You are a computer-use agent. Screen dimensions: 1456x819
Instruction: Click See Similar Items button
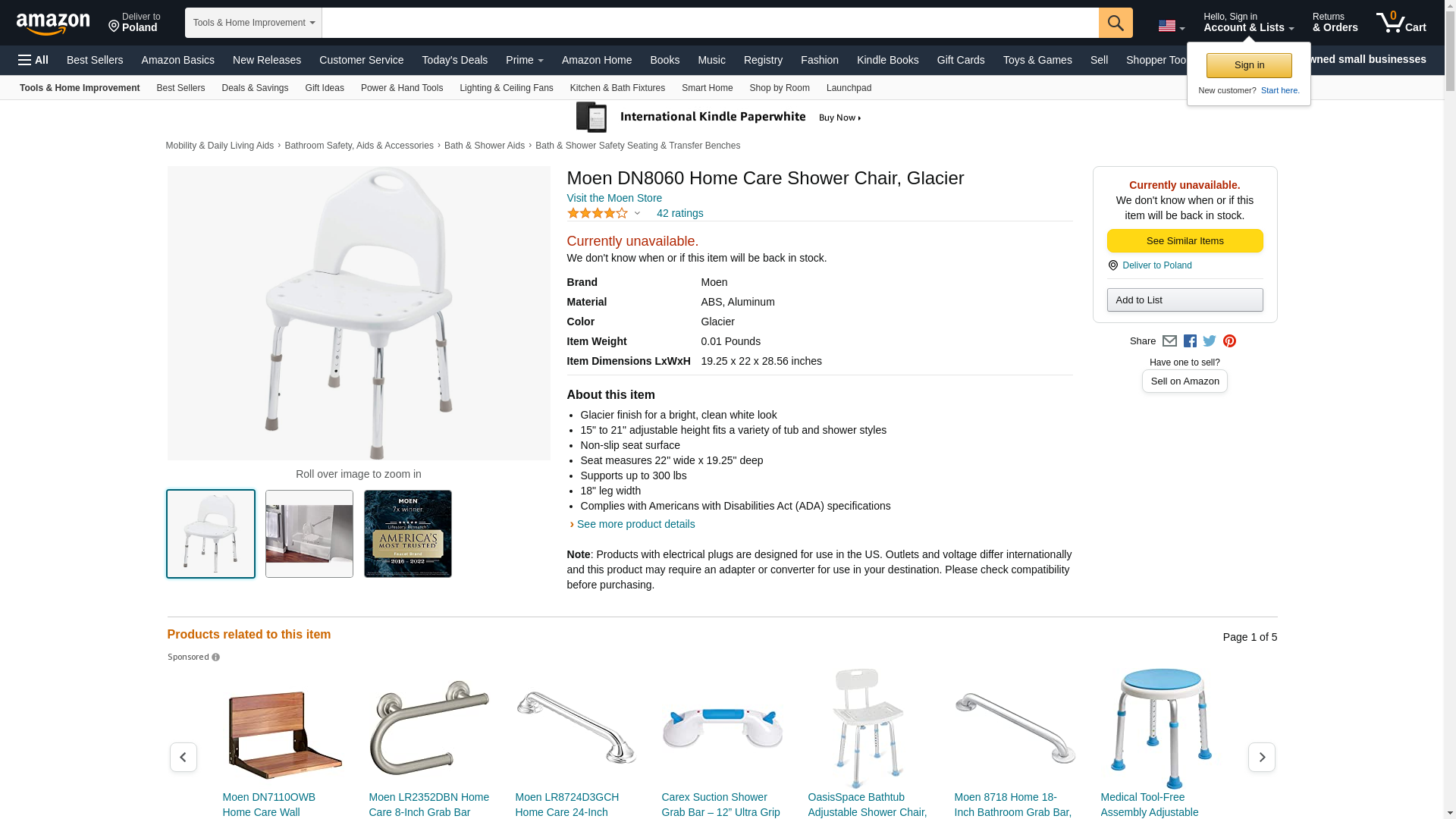point(1185,241)
